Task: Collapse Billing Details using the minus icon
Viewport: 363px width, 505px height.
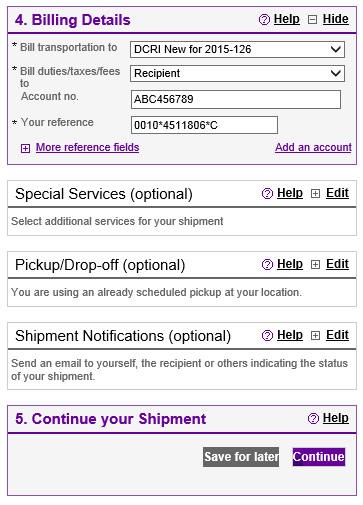Action: (312, 20)
